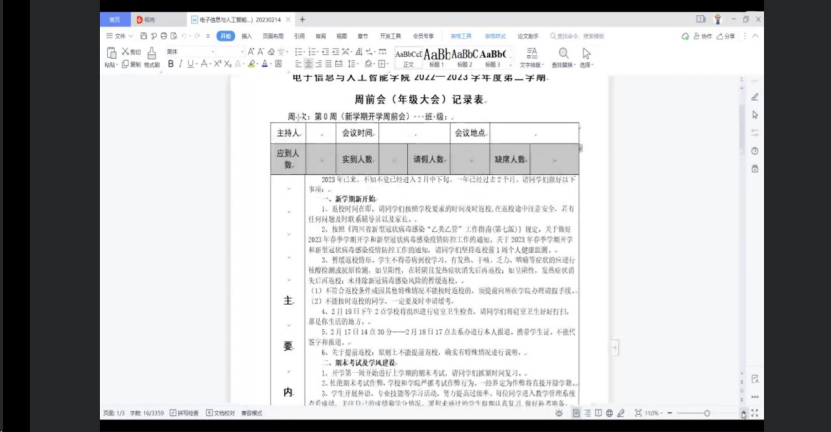Click the Save icon in quick access bar
This screenshot has height=432, width=831.
tap(144, 36)
